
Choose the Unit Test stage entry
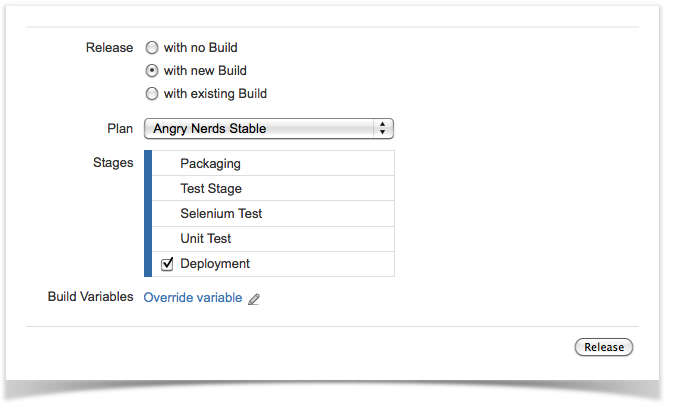[272, 239]
